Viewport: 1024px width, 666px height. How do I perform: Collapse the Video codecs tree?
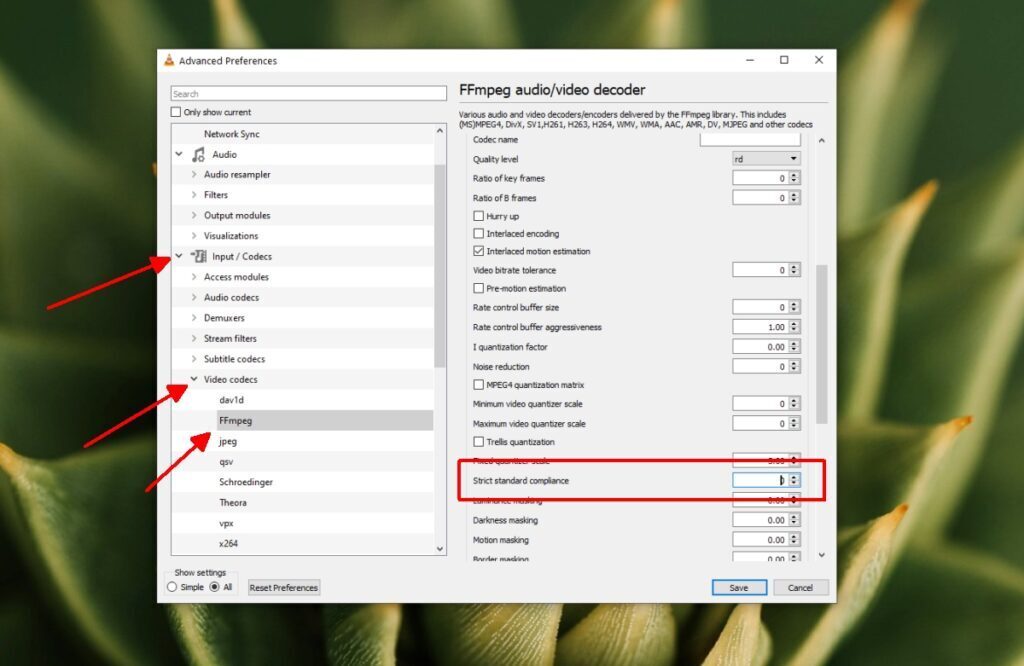click(x=193, y=379)
